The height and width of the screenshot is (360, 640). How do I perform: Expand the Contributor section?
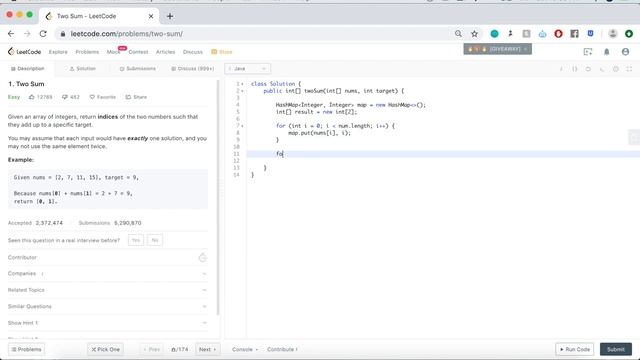(x=108, y=258)
